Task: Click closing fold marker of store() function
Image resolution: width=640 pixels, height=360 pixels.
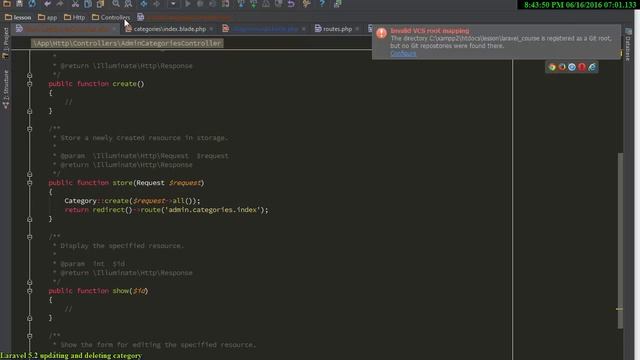Action: [29, 219]
